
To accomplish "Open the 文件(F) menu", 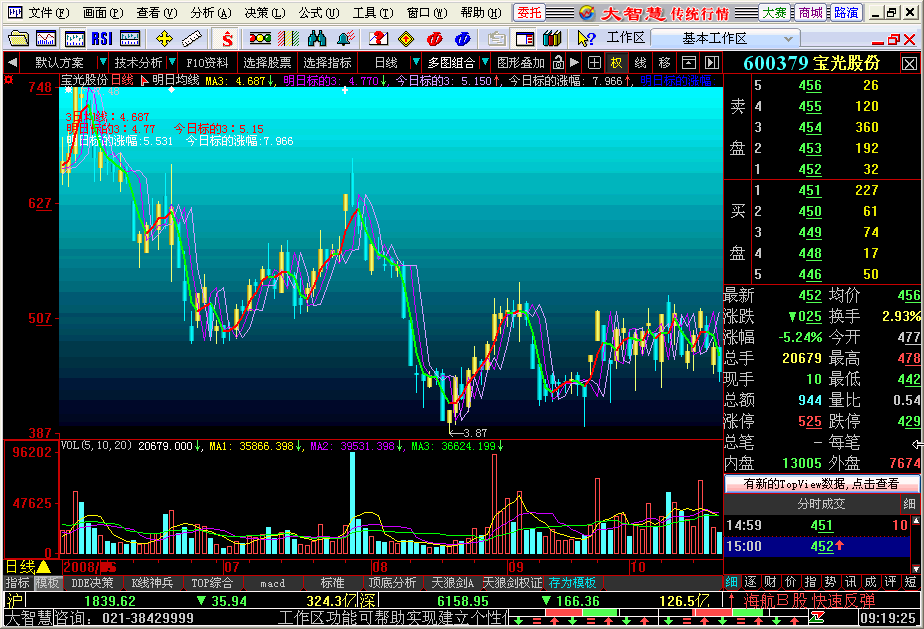I will (x=49, y=12).
